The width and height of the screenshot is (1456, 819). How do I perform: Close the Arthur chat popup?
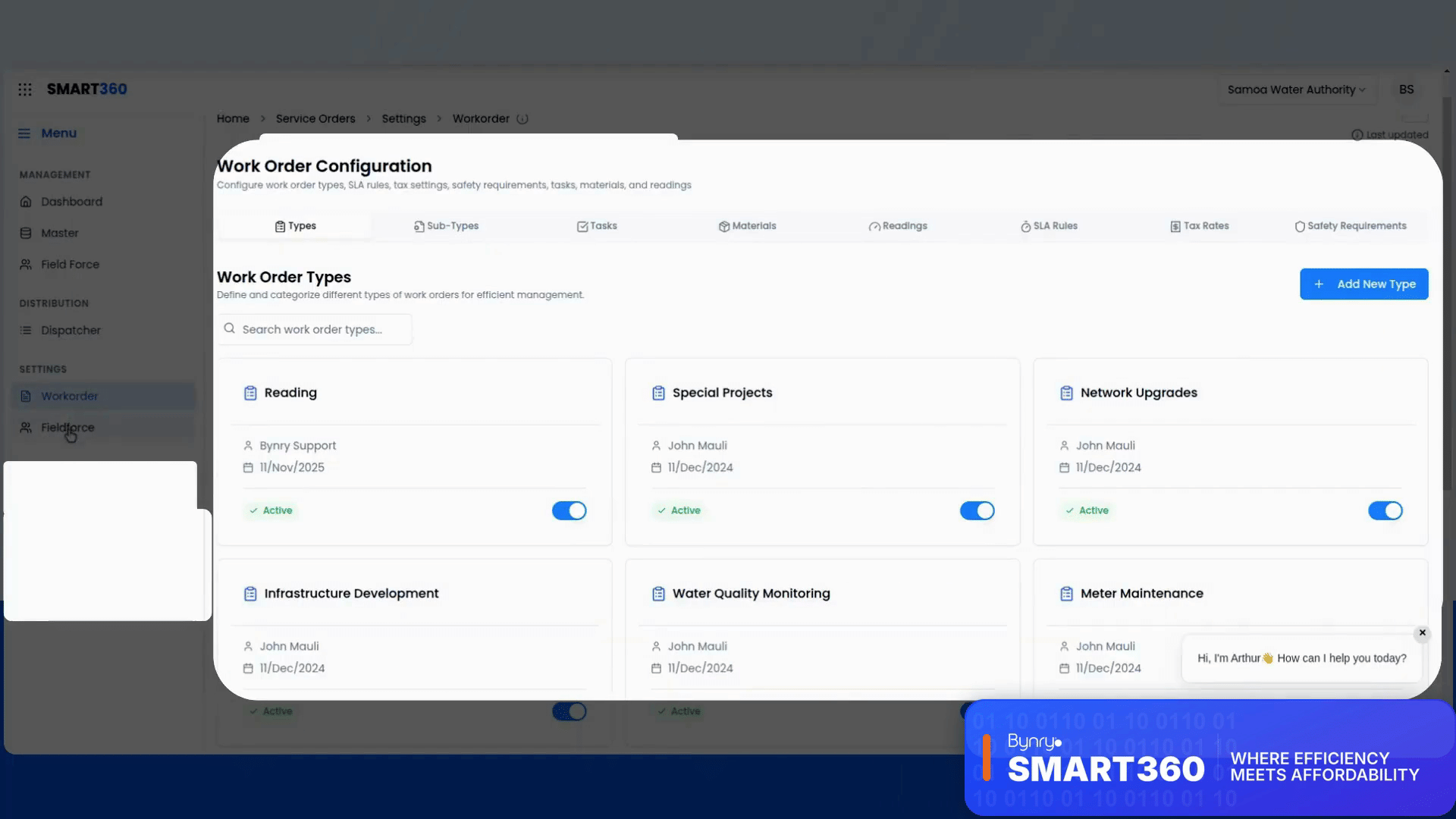tap(1423, 633)
